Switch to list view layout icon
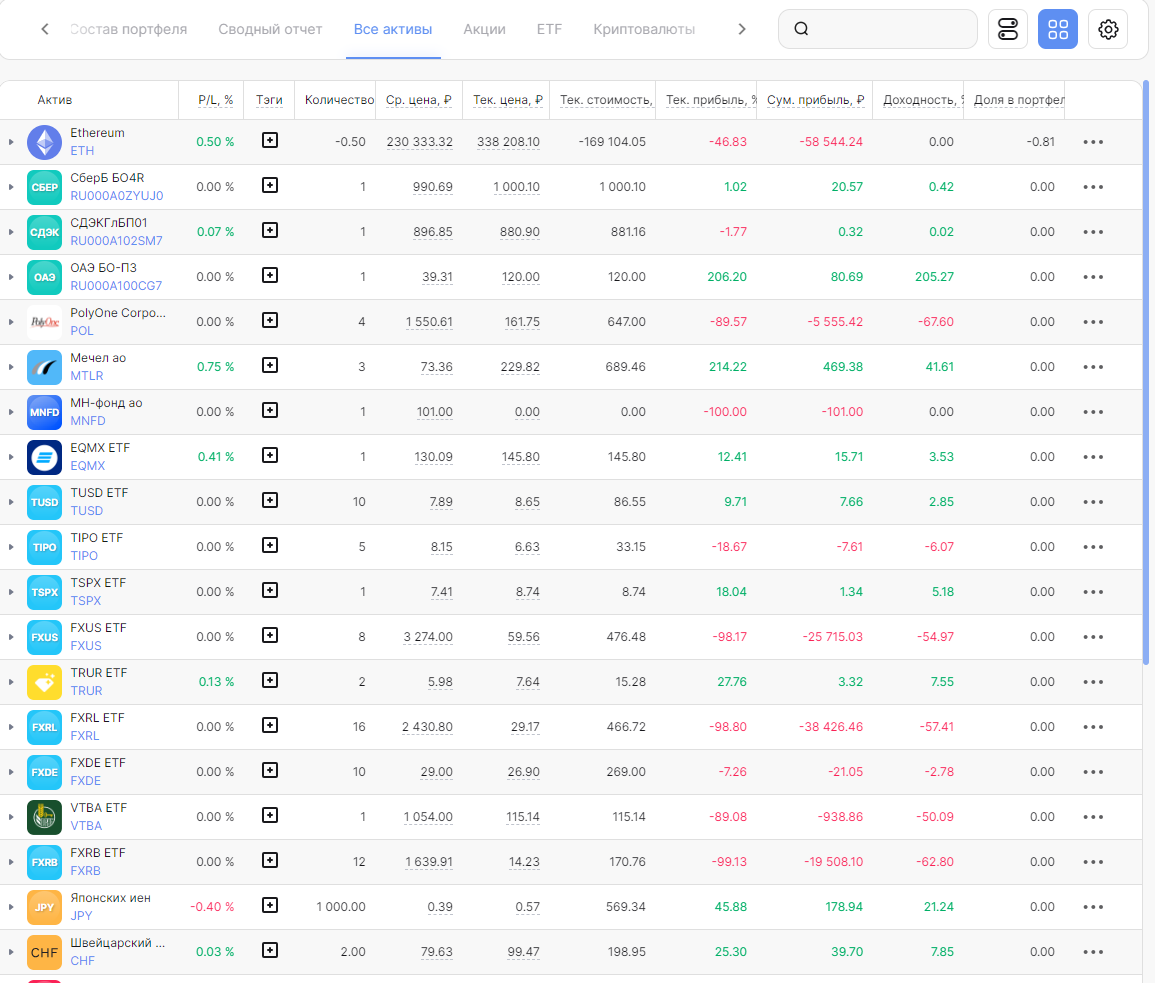This screenshot has width=1155, height=983. (1008, 29)
